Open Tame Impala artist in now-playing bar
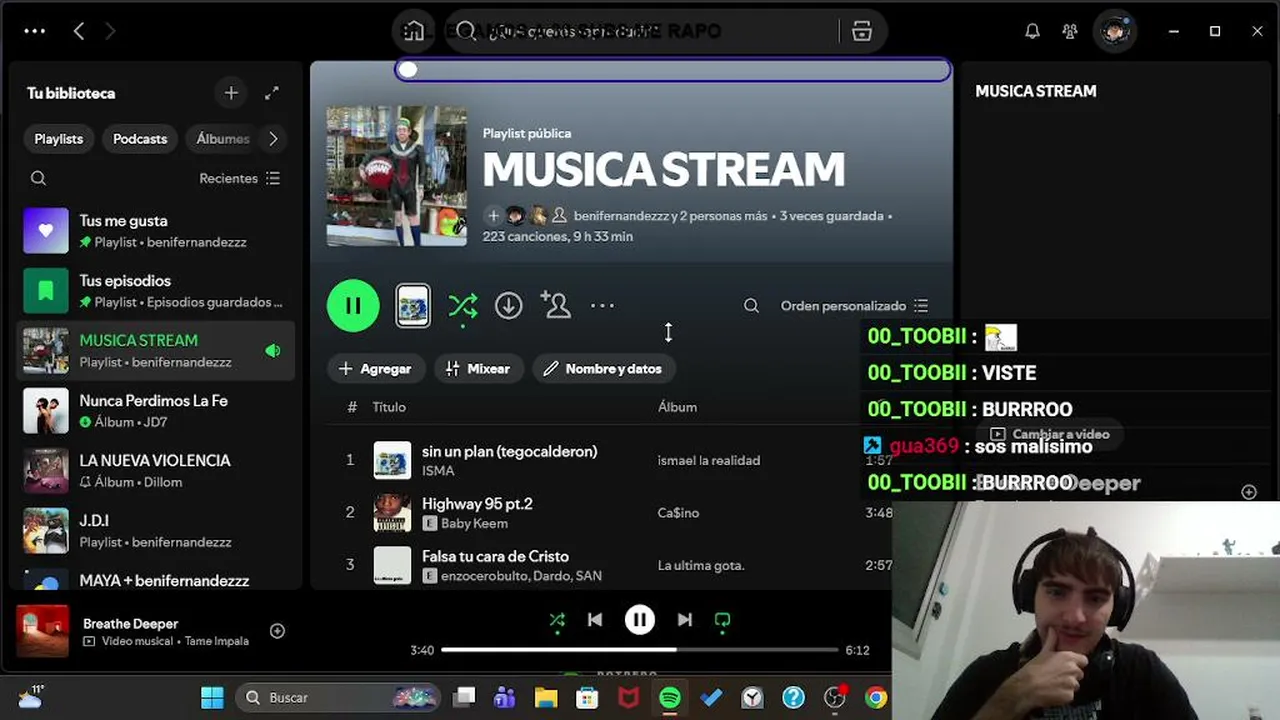The height and width of the screenshot is (720, 1280). (217, 641)
